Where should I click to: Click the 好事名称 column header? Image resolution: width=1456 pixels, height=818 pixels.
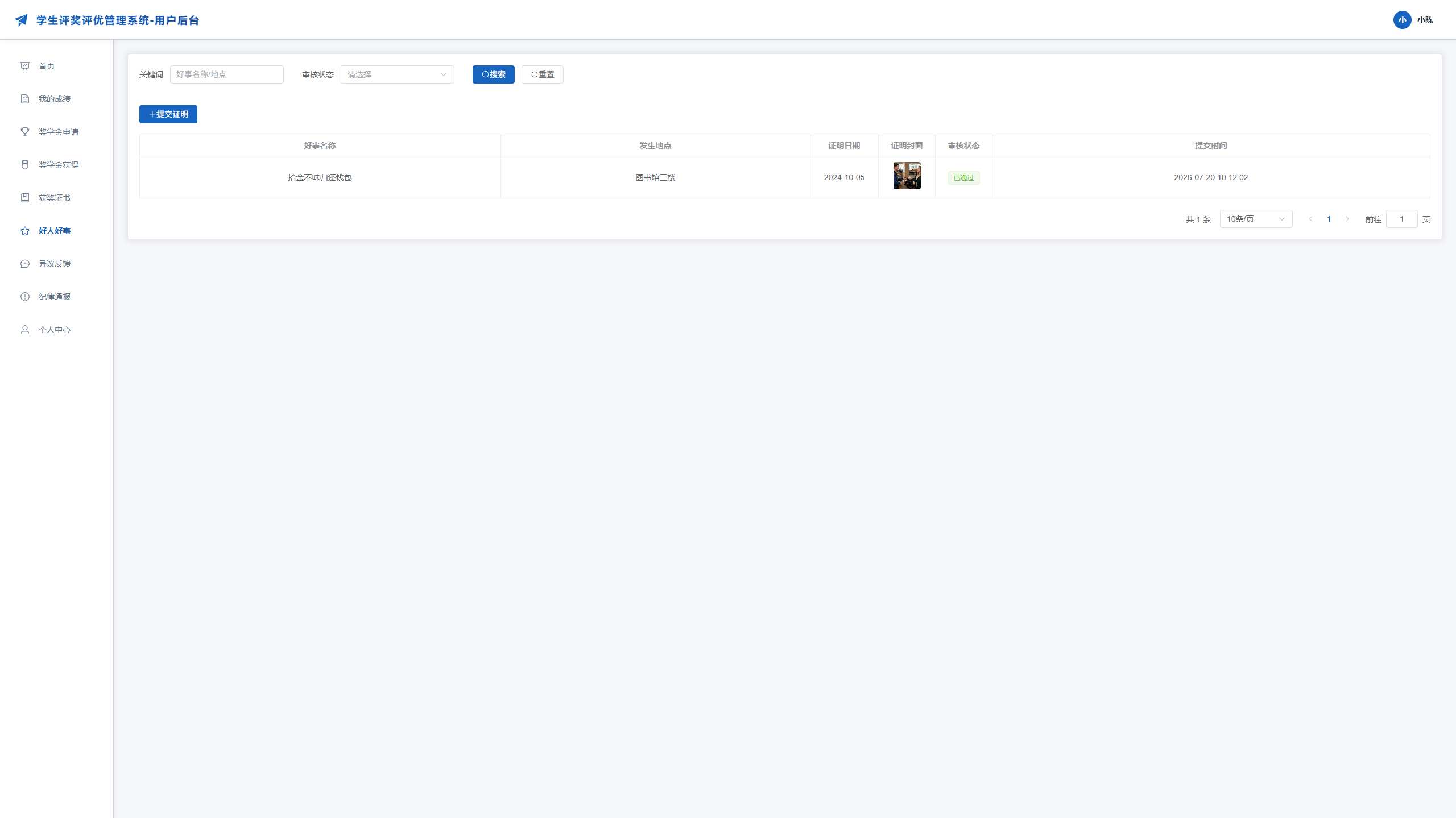tap(320, 146)
